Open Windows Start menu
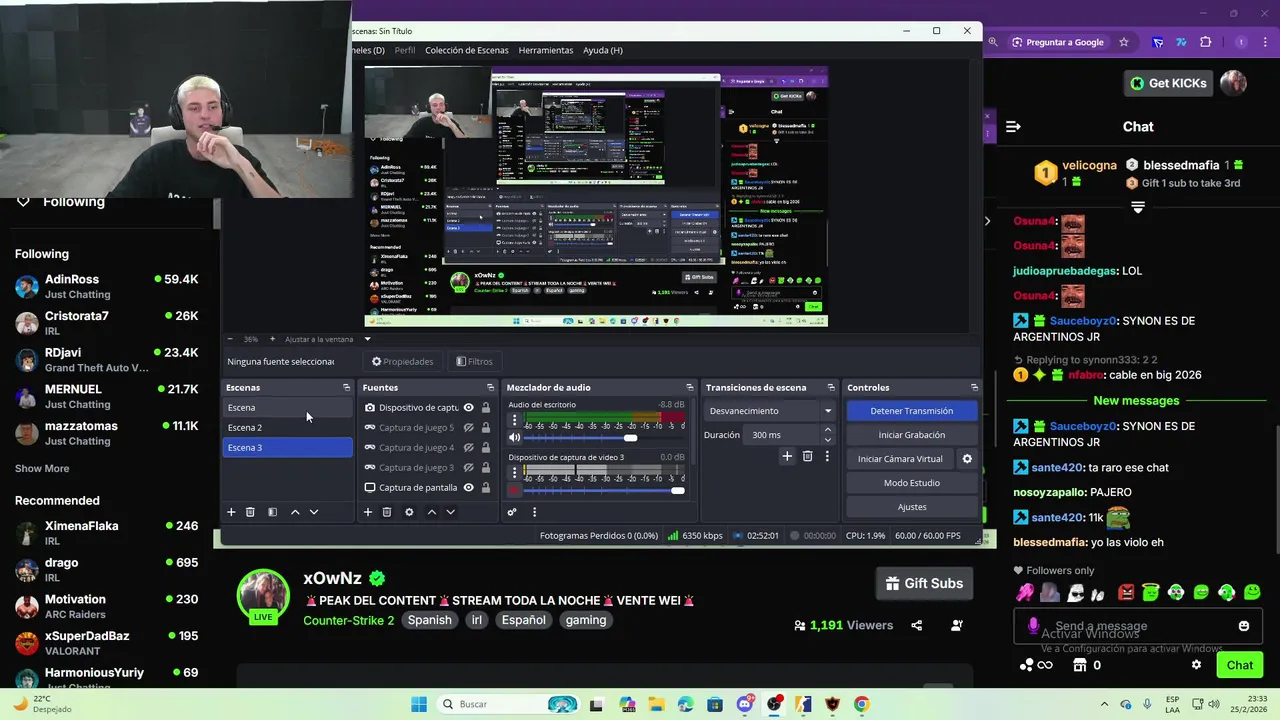Screen dimensions: 1280x720 tap(419, 704)
